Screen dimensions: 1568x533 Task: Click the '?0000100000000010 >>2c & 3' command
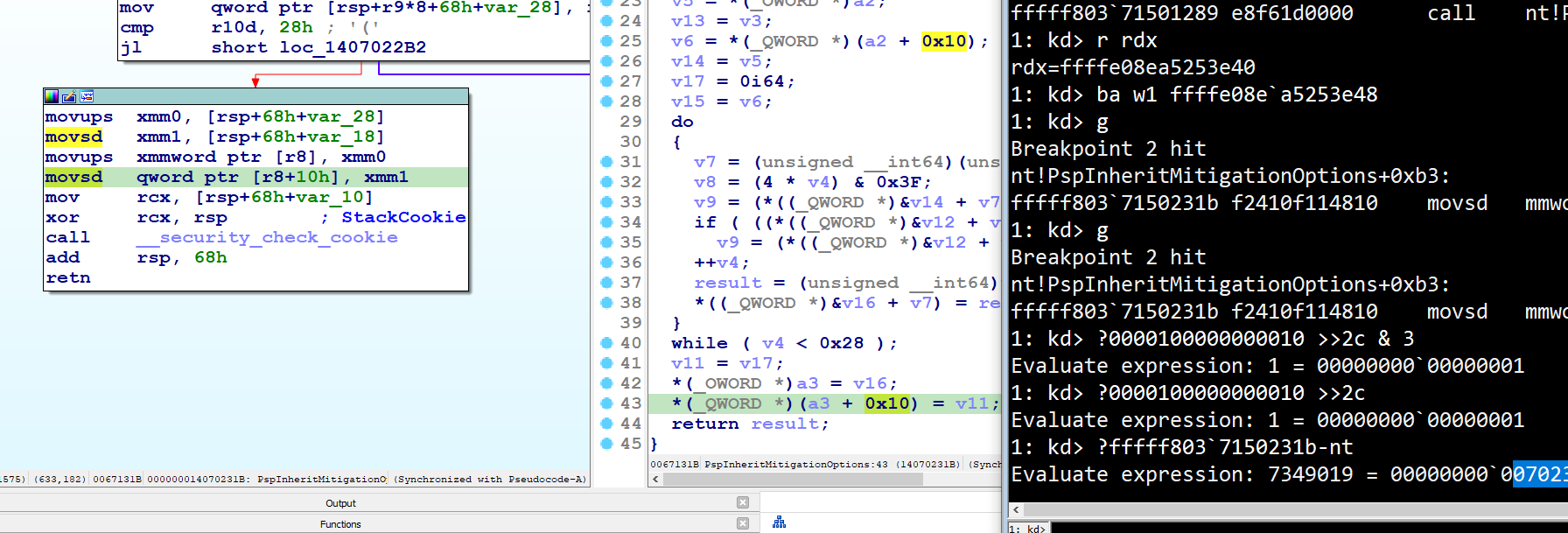pos(1256,338)
